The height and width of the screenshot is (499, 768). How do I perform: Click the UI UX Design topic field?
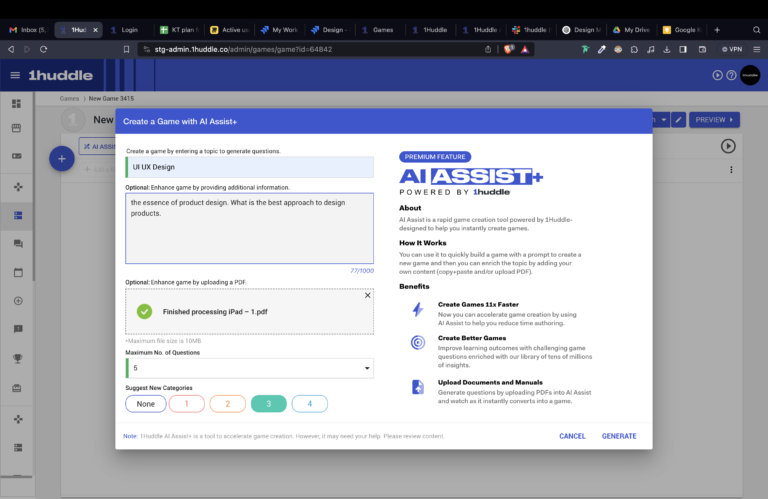249,167
